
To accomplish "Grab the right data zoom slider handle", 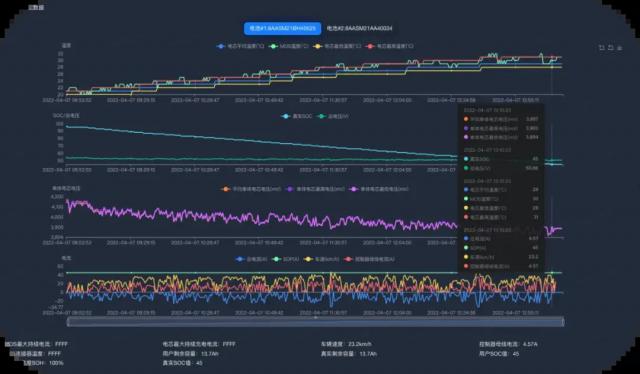I will click(x=563, y=322).
